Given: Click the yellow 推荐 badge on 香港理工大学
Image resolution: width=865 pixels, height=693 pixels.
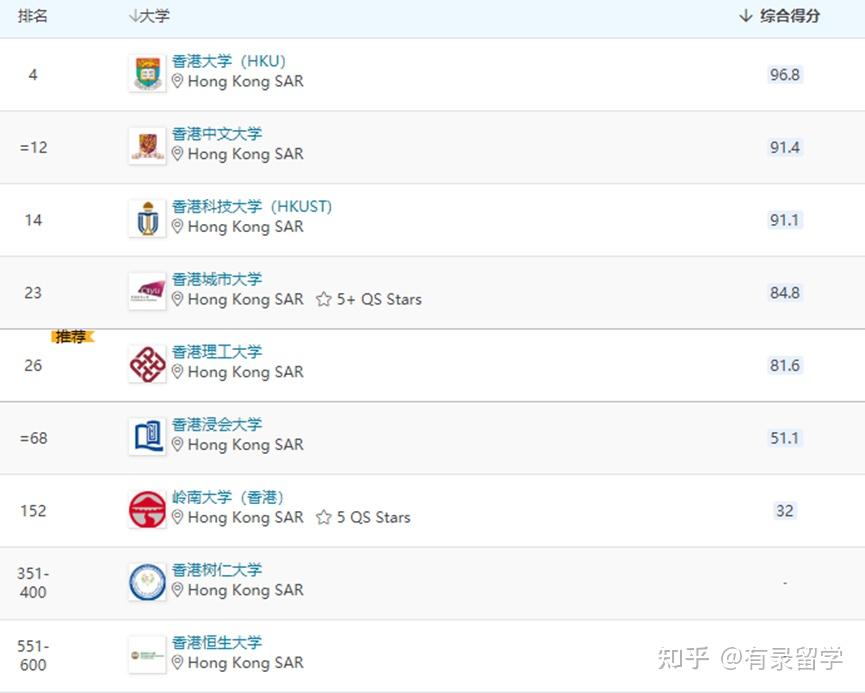Looking at the screenshot, I should (71, 337).
